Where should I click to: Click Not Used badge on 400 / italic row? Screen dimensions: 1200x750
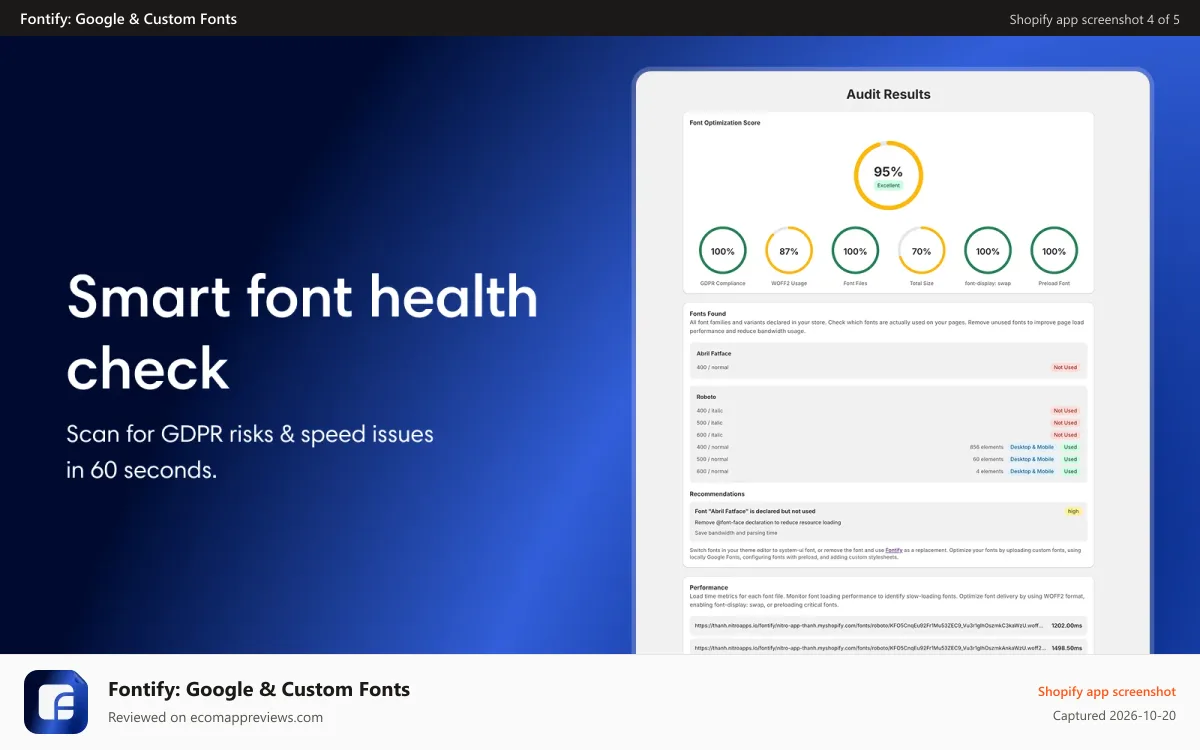[1065, 411]
